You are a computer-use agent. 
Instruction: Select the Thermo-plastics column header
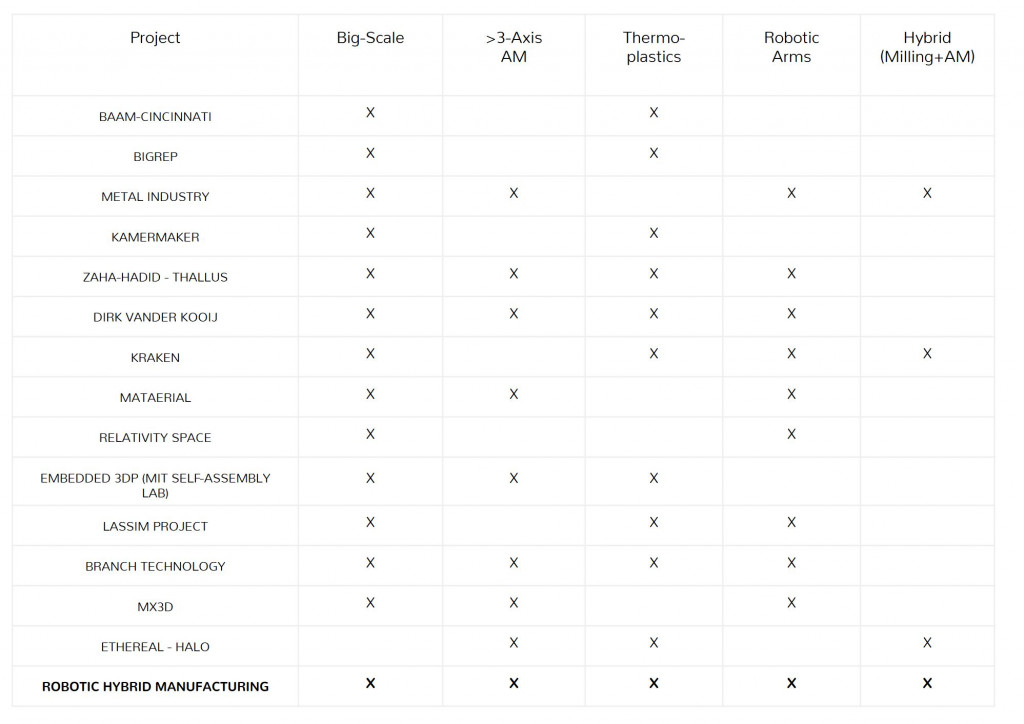[x=653, y=47]
